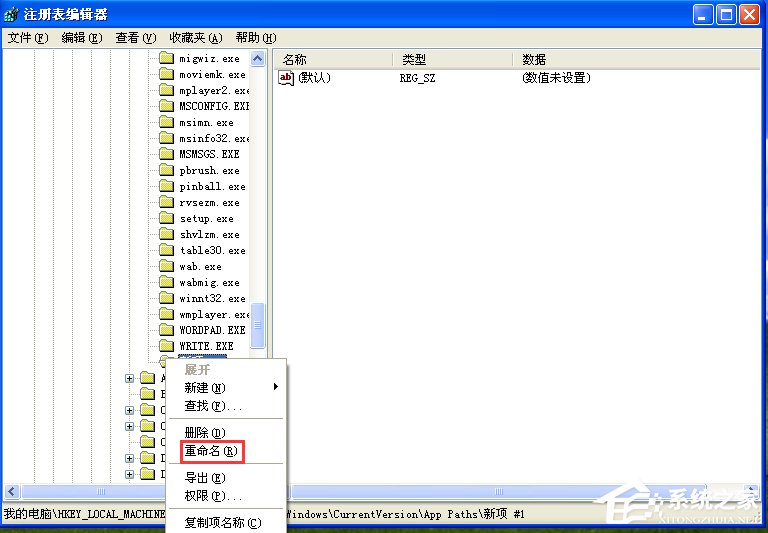Close the Registry Editor window
768x533 pixels.
[x=749, y=15]
